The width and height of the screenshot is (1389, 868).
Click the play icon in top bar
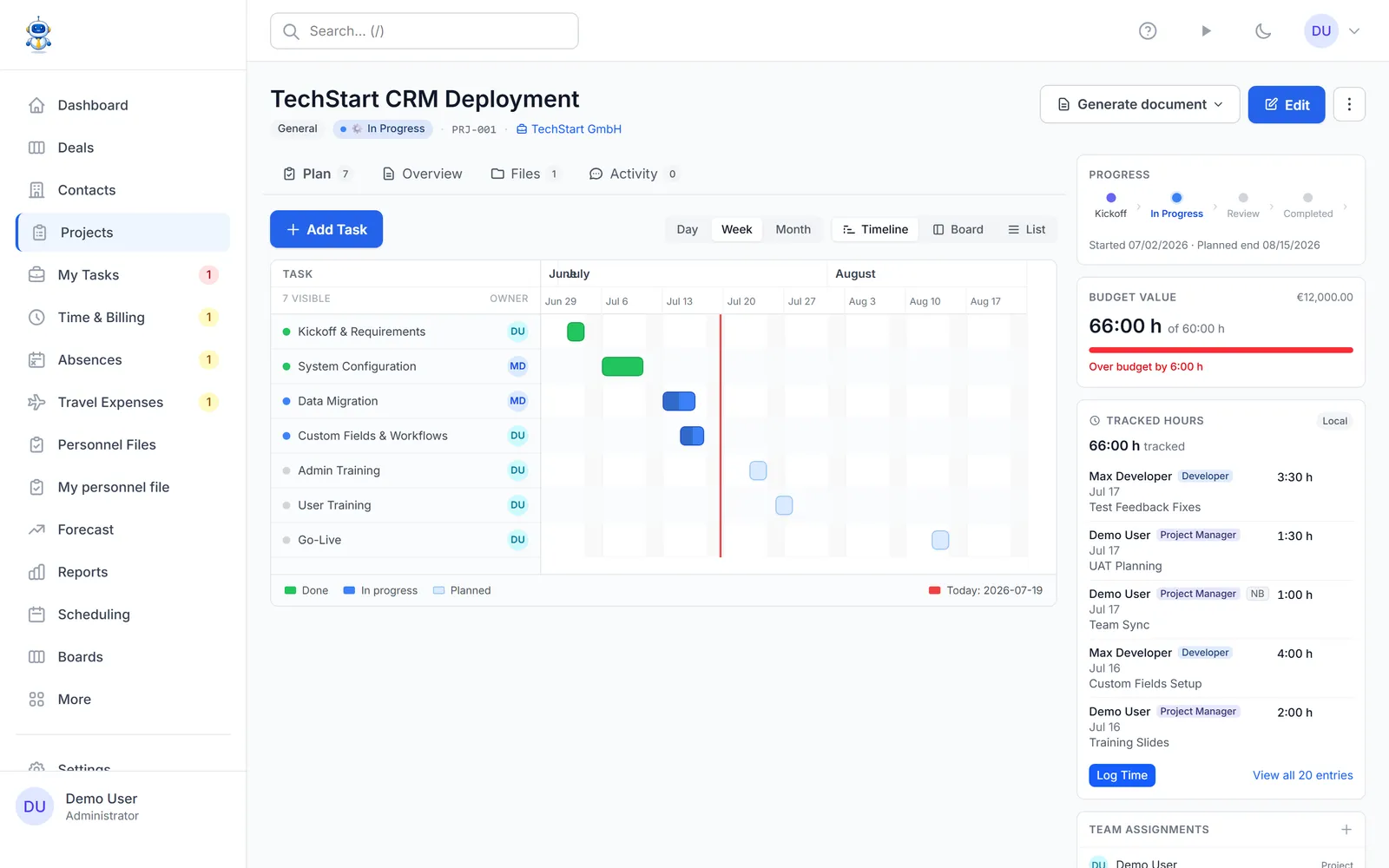[x=1206, y=31]
